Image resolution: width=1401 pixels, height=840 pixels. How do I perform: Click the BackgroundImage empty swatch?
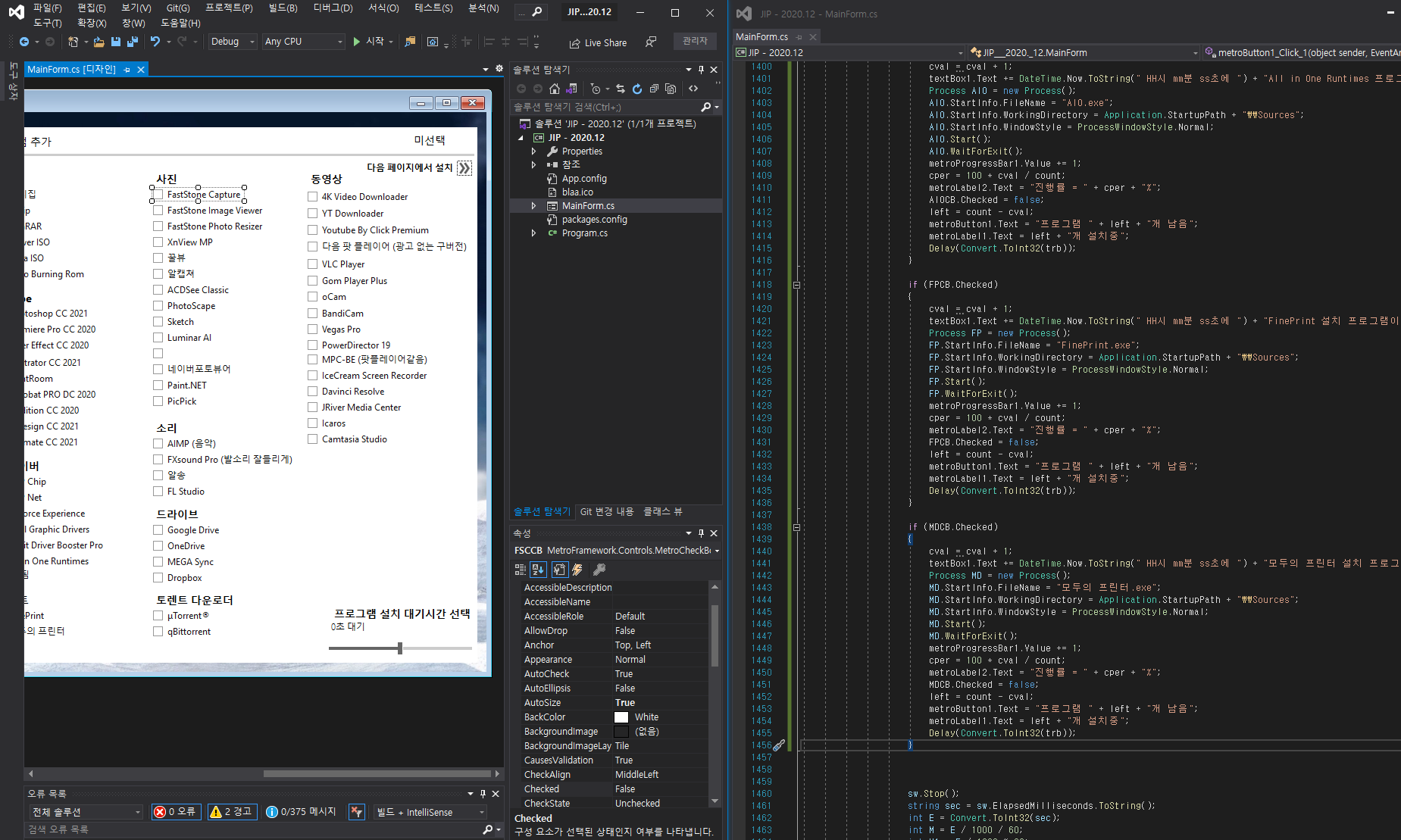[621, 732]
